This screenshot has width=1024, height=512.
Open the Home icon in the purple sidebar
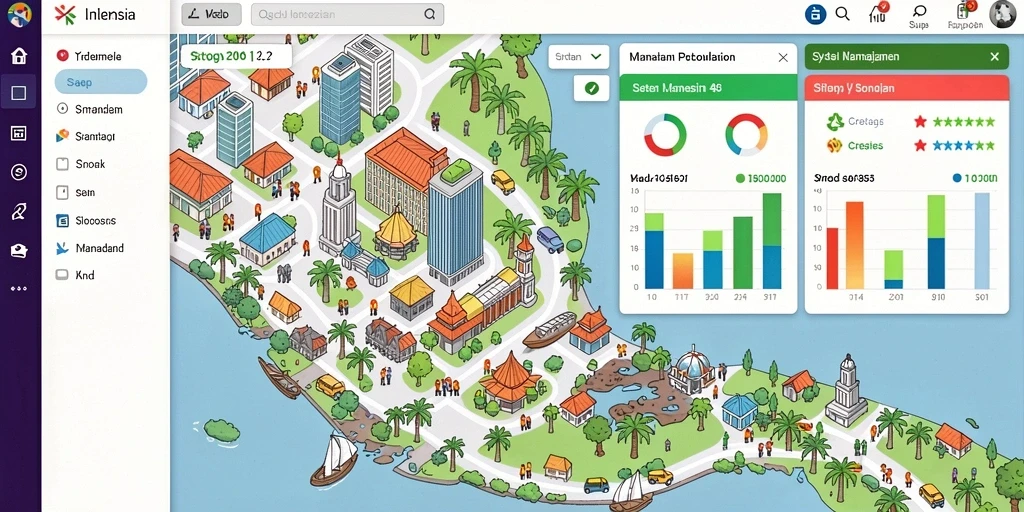tap(19, 56)
